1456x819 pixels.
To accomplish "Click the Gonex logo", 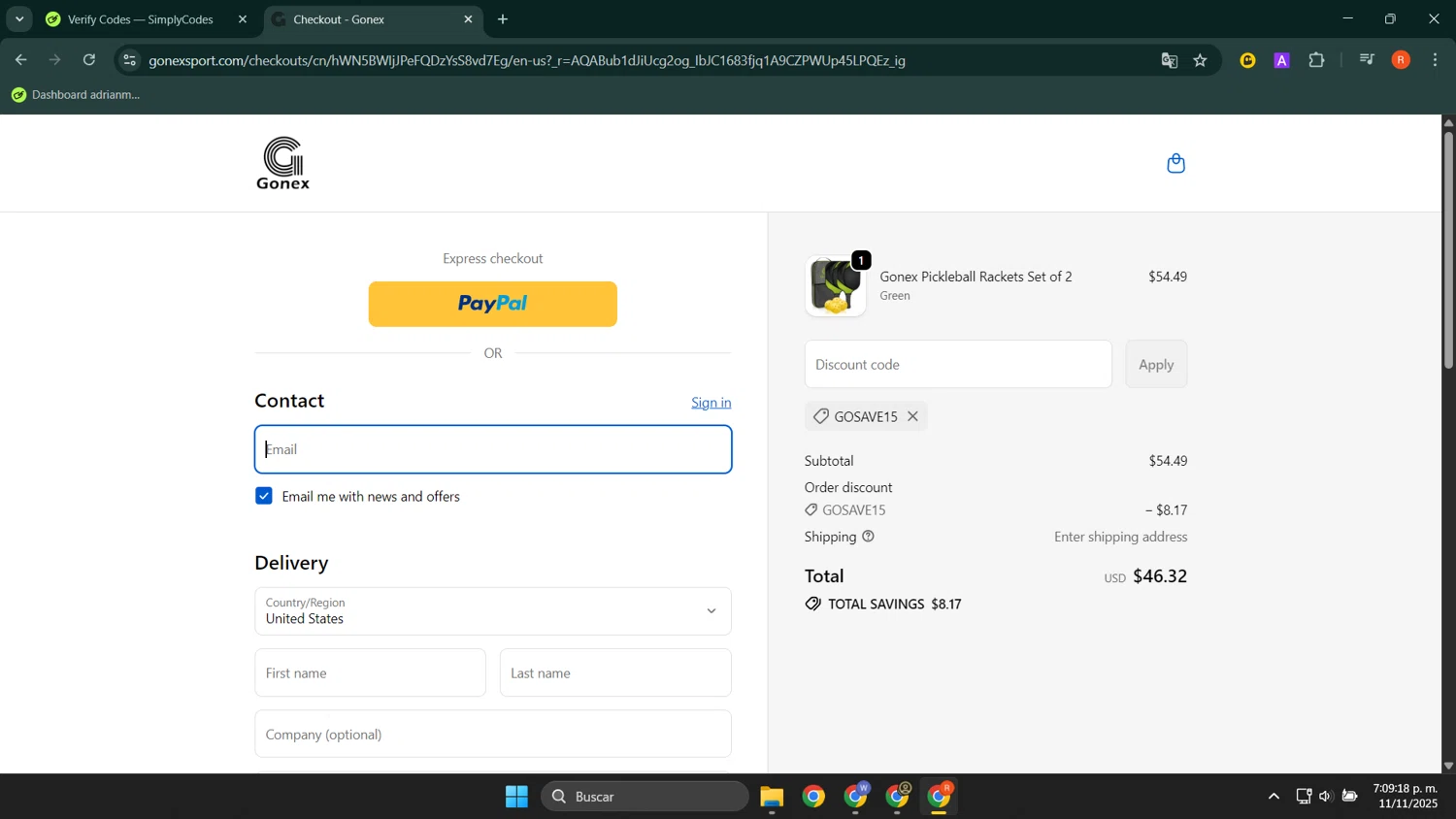I will pos(283,163).
